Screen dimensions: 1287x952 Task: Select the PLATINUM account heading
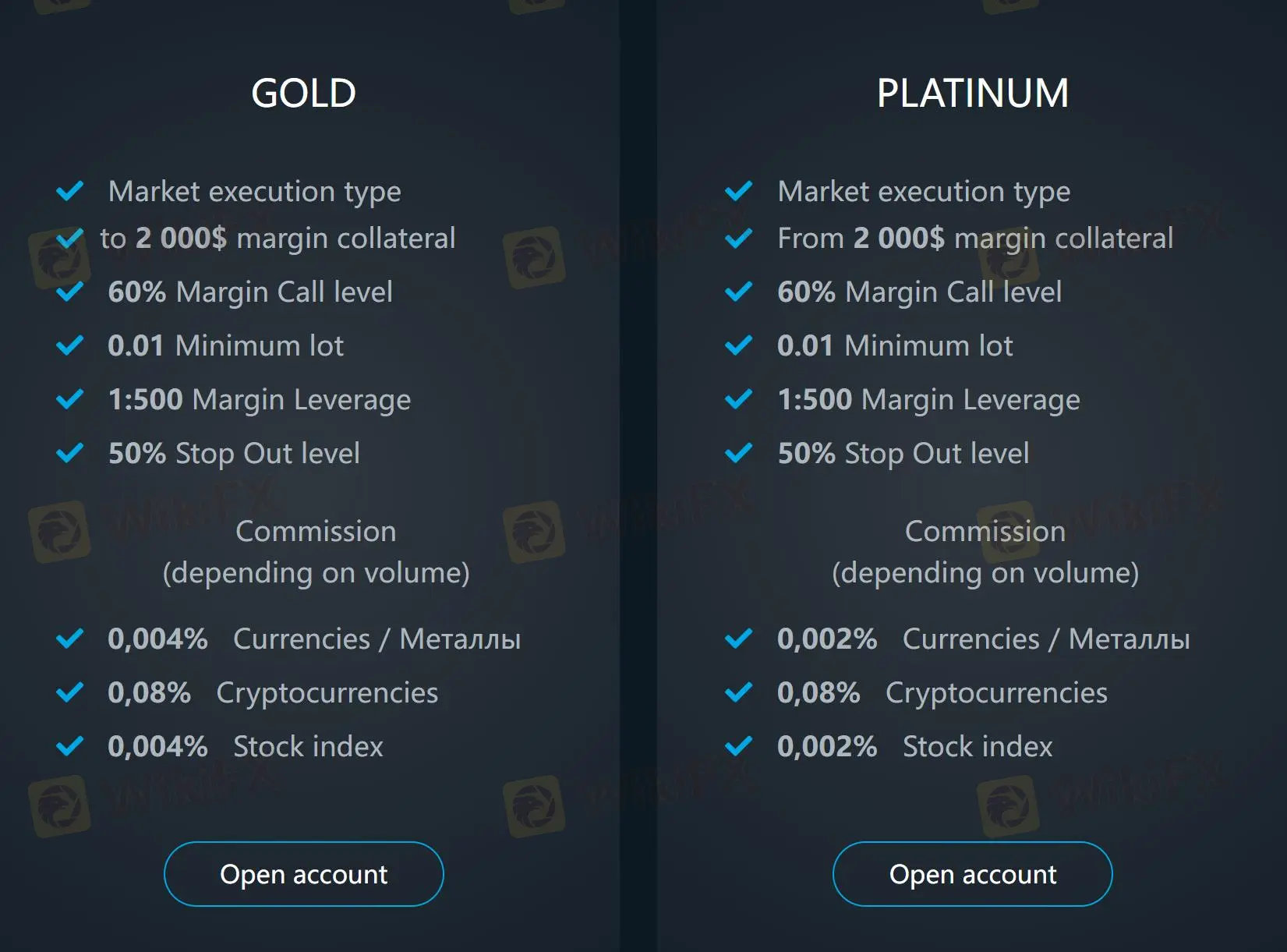[972, 94]
